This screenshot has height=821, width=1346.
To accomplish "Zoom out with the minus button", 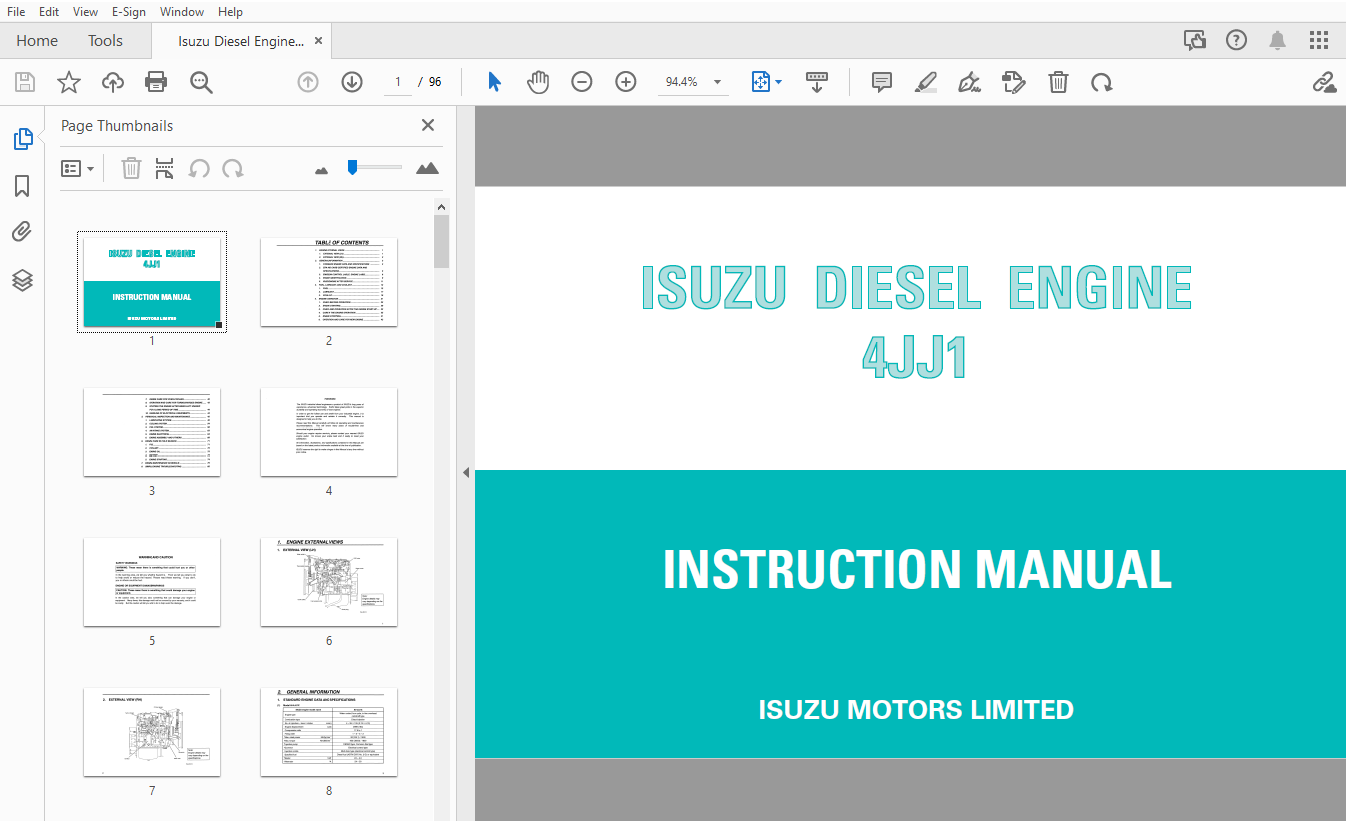I will [x=582, y=82].
